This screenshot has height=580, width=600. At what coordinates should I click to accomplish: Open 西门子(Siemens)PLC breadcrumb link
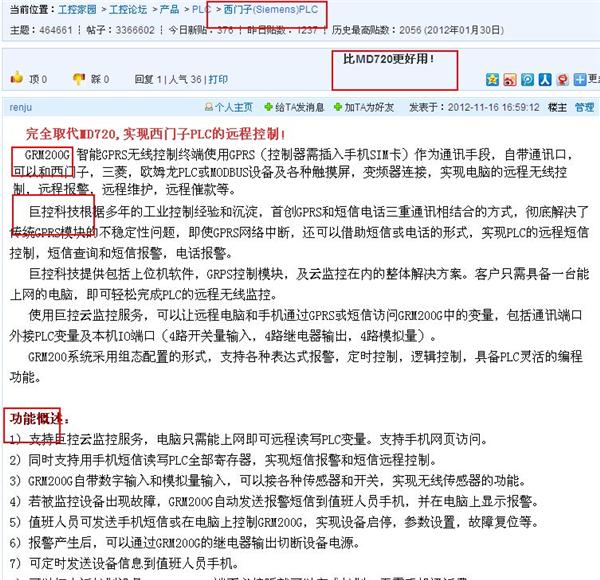point(271,9)
